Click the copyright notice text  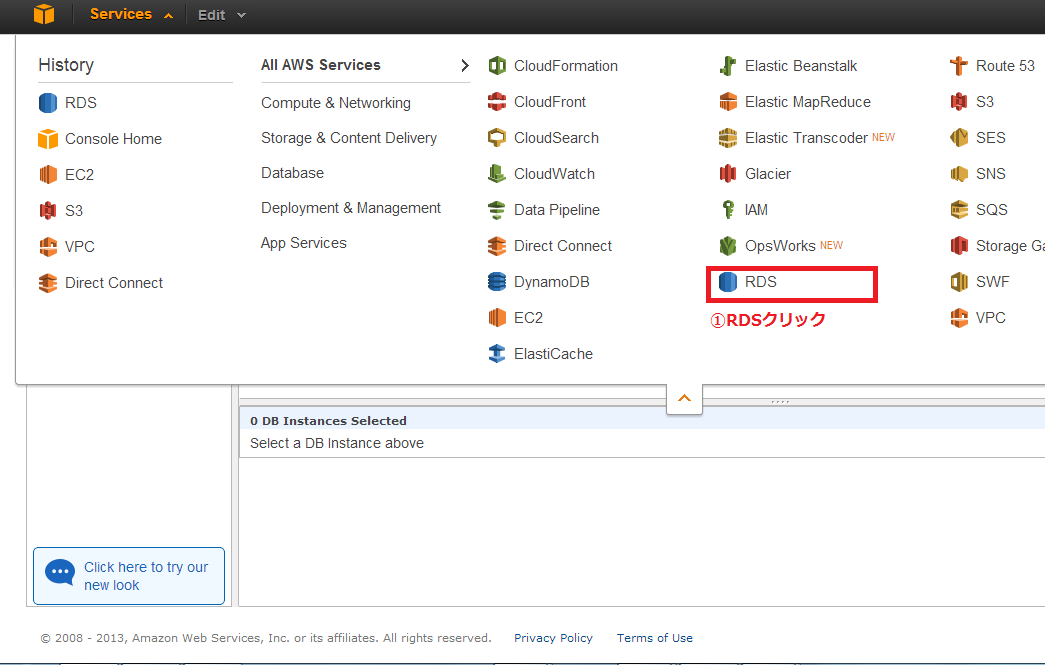coord(266,638)
